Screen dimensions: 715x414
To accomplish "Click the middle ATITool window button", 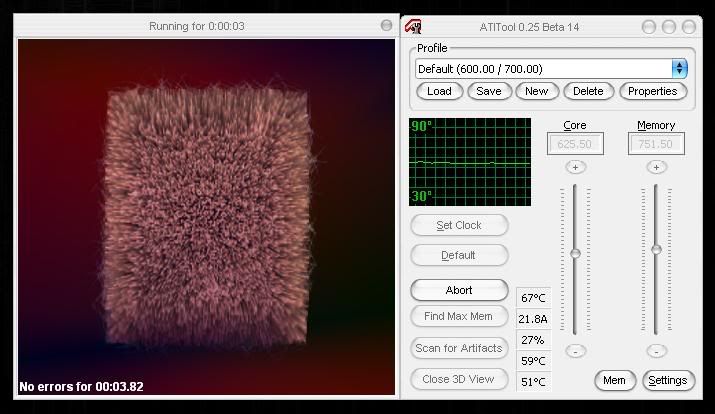I will point(669,27).
